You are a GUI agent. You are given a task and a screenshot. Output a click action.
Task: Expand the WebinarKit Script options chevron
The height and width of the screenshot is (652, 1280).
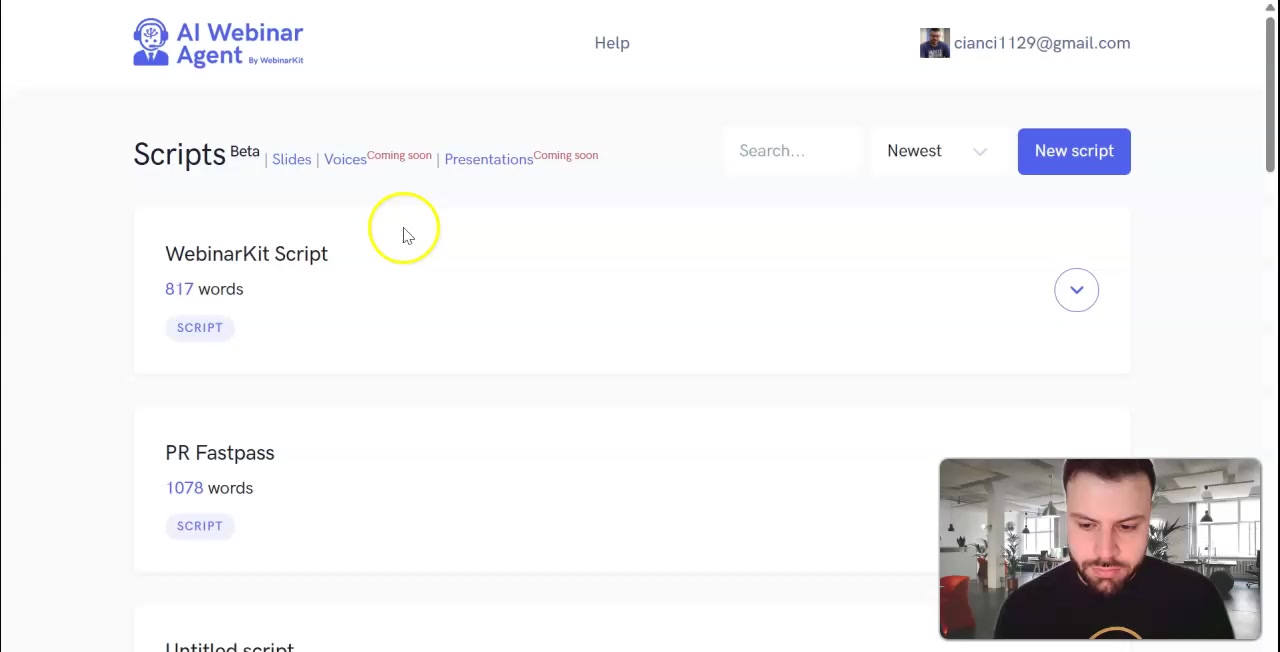pyautogui.click(x=1076, y=290)
